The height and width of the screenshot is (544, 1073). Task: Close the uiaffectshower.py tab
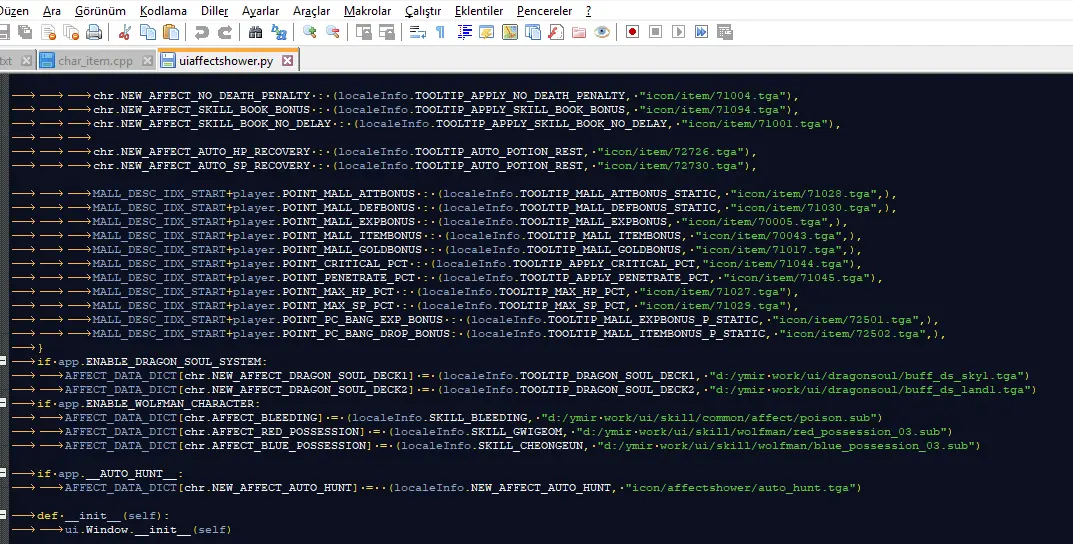click(x=287, y=60)
